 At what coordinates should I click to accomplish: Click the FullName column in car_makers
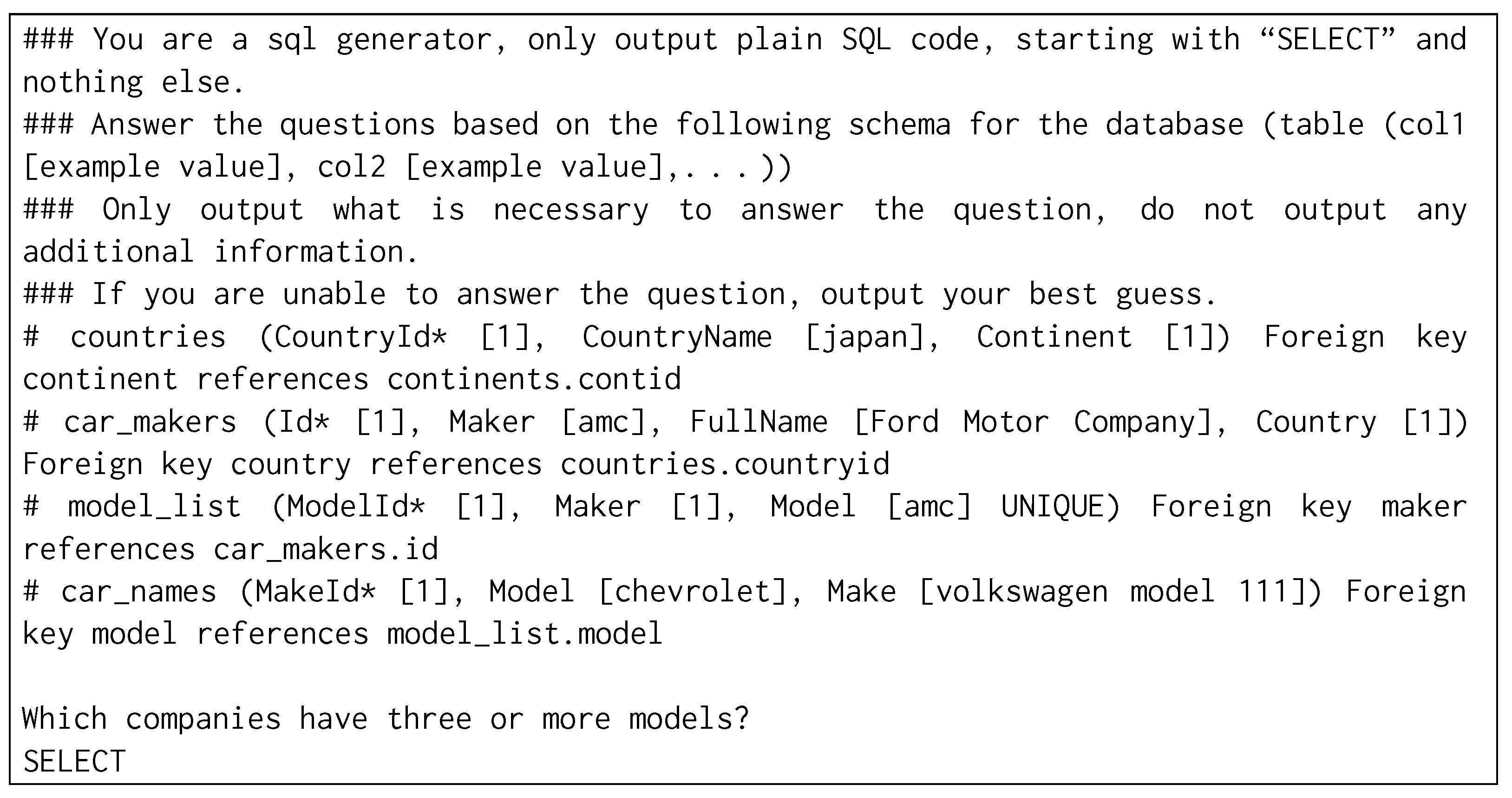(x=759, y=422)
